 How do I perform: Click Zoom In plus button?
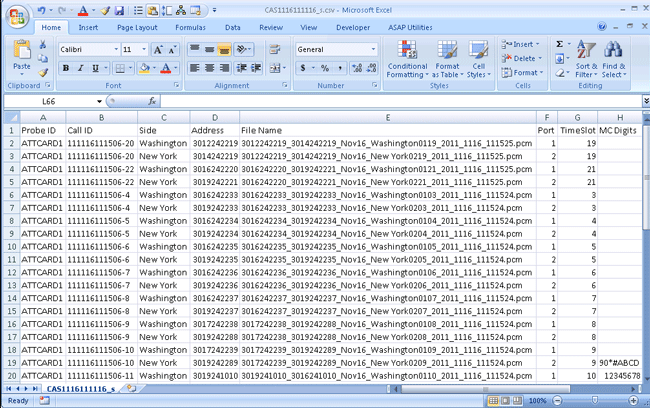(x=633, y=401)
